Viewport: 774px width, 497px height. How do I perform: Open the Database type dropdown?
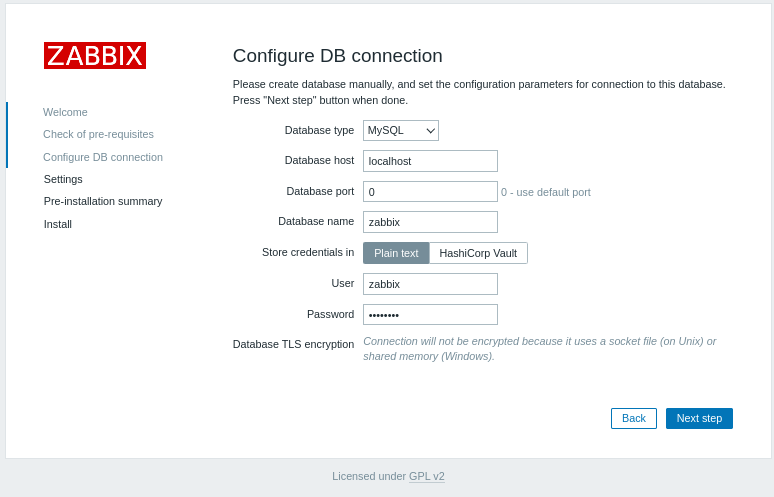pos(401,131)
